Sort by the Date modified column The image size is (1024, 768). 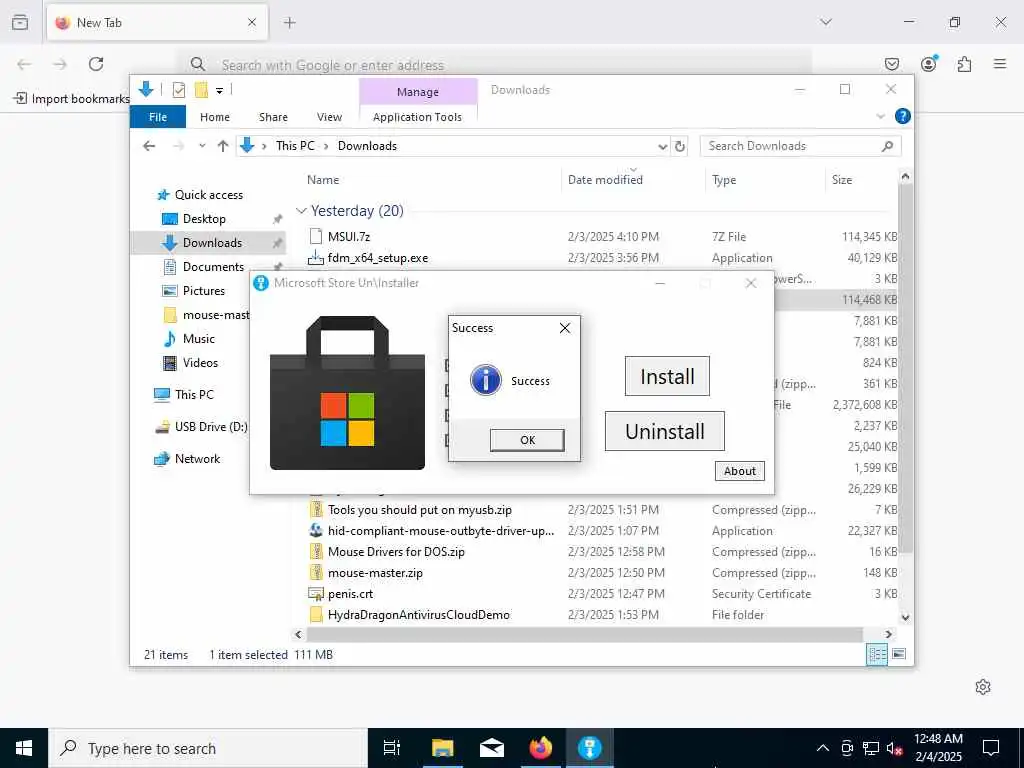tap(605, 180)
